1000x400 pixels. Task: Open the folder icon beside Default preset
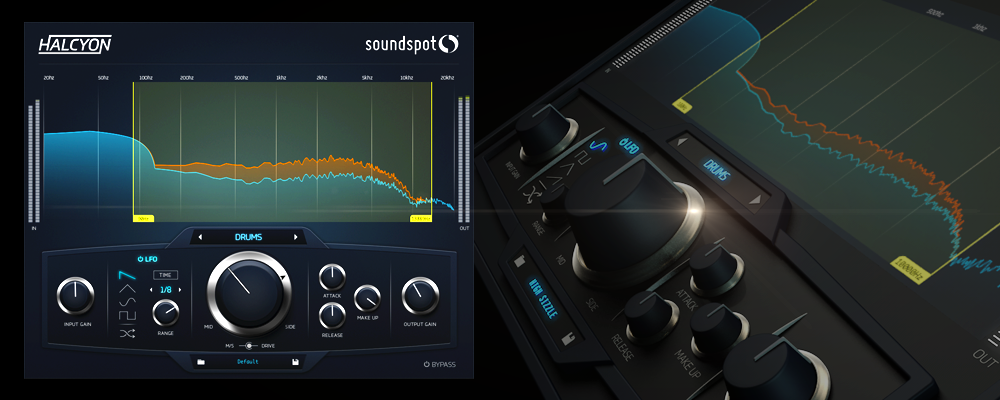[201, 362]
